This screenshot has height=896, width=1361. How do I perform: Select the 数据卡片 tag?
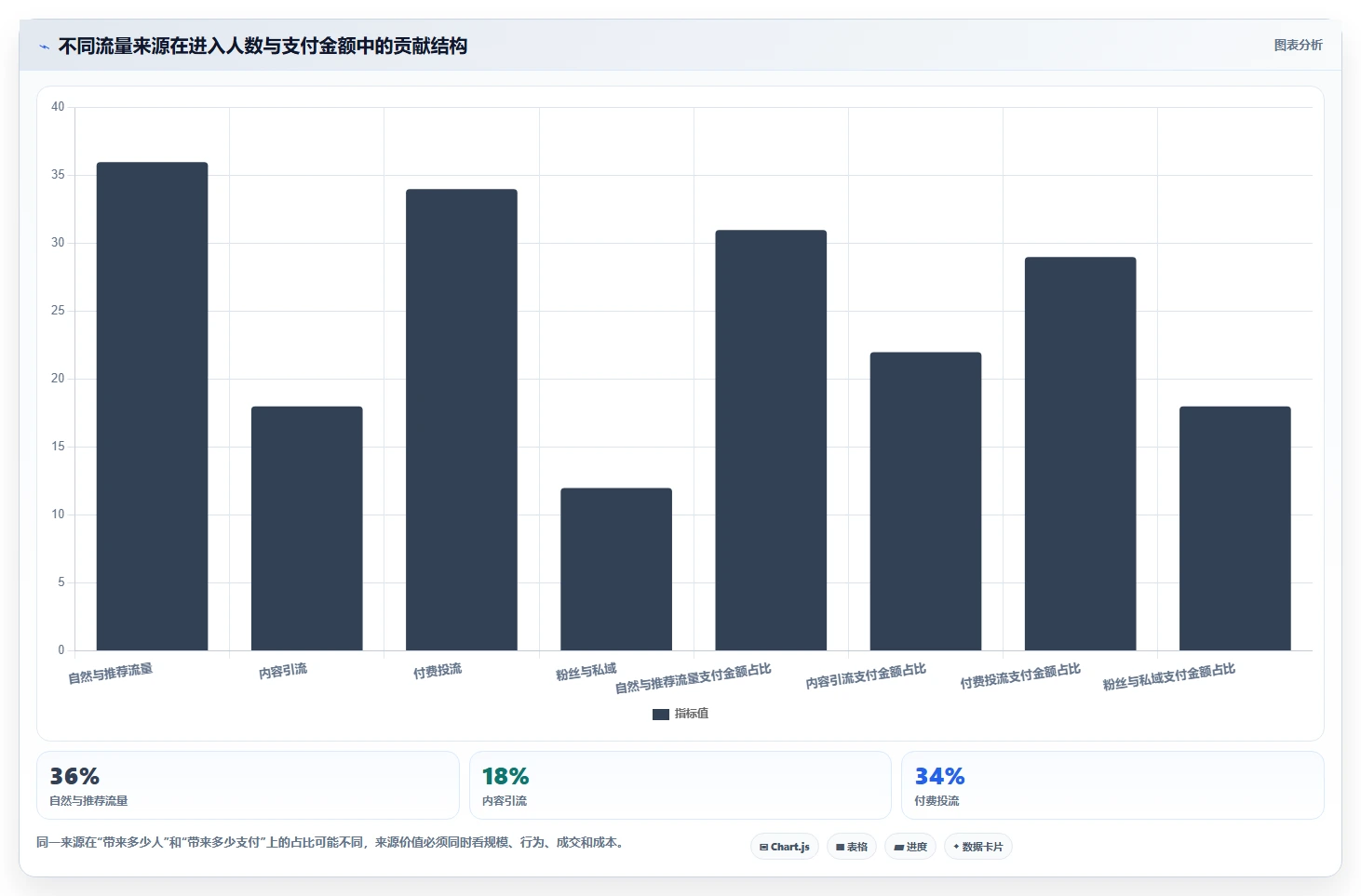978,847
